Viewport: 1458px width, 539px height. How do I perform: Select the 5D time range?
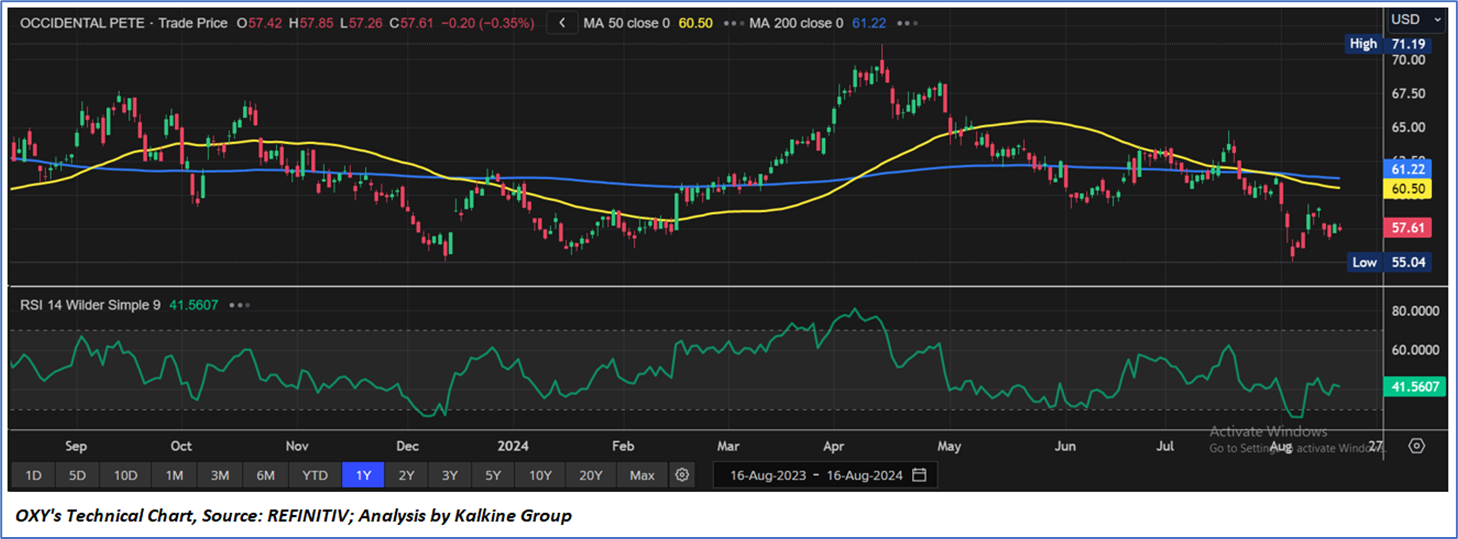78,474
